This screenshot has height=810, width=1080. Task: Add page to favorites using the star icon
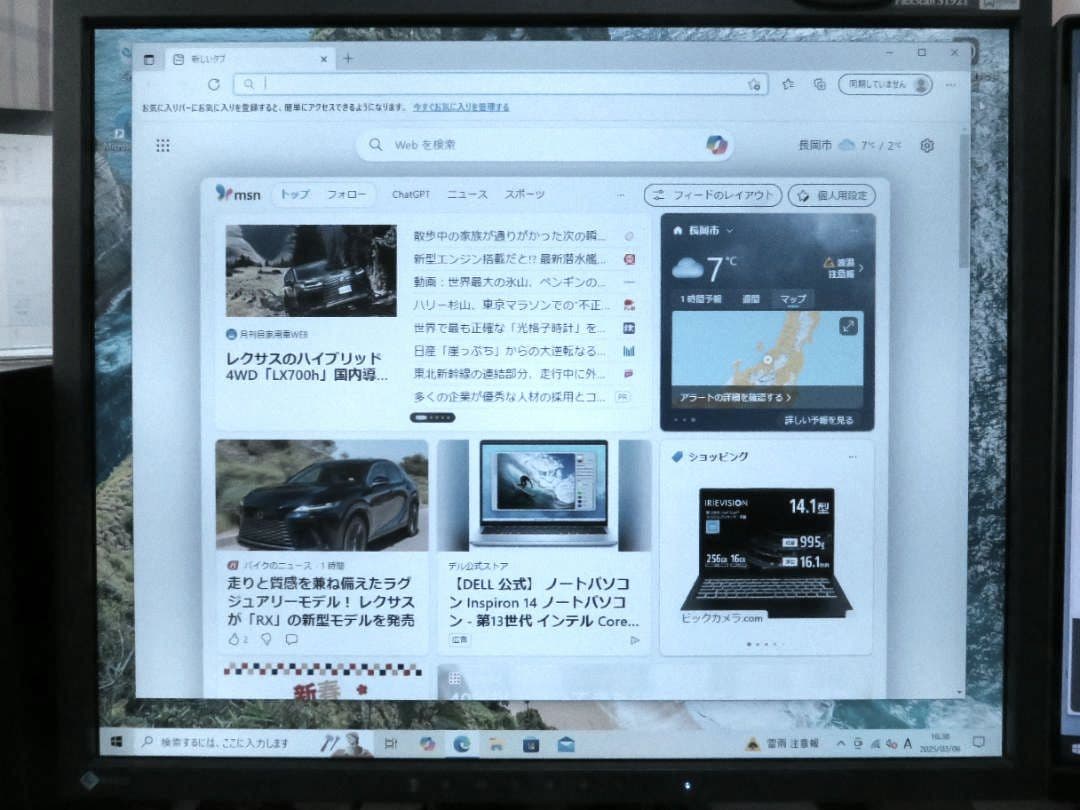[x=756, y=85]
